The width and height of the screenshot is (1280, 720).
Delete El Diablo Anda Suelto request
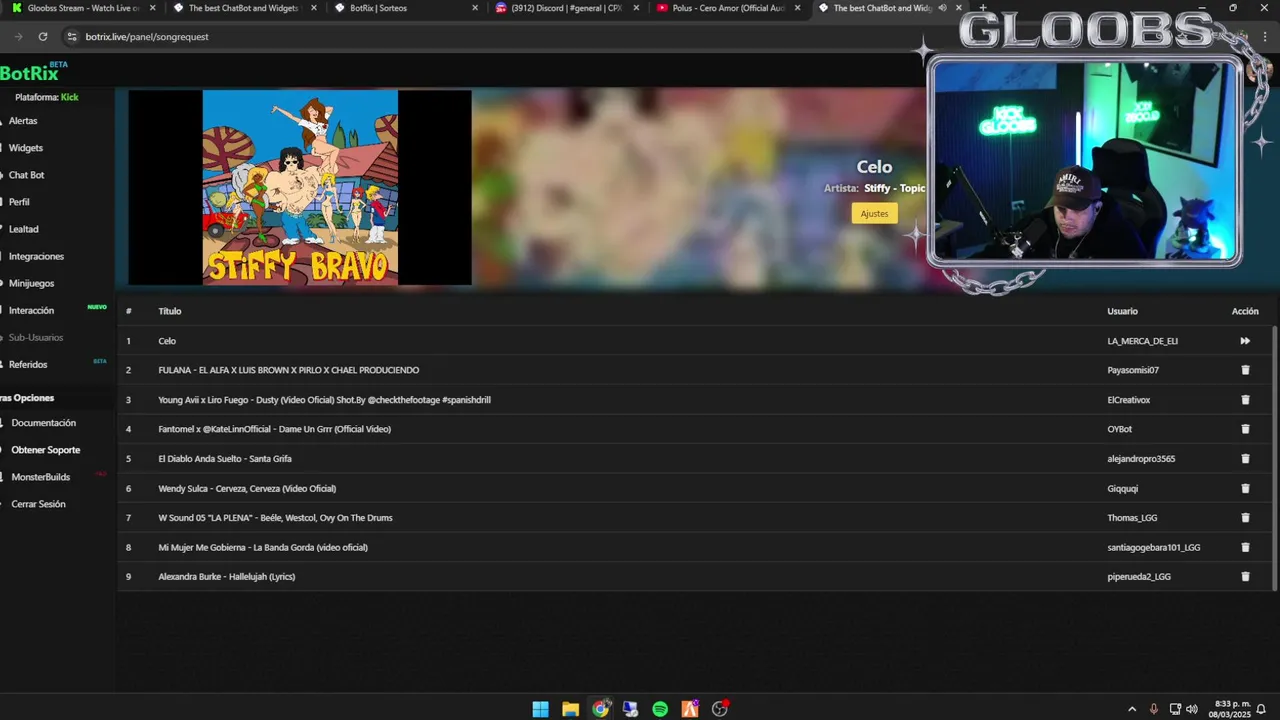click(1245, 459)
